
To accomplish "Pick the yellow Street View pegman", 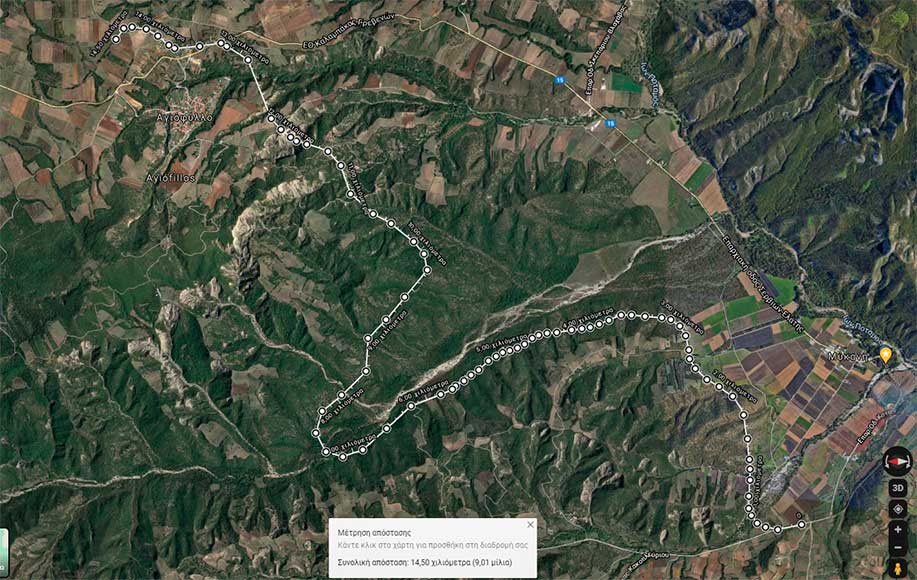I will (898, 568).
